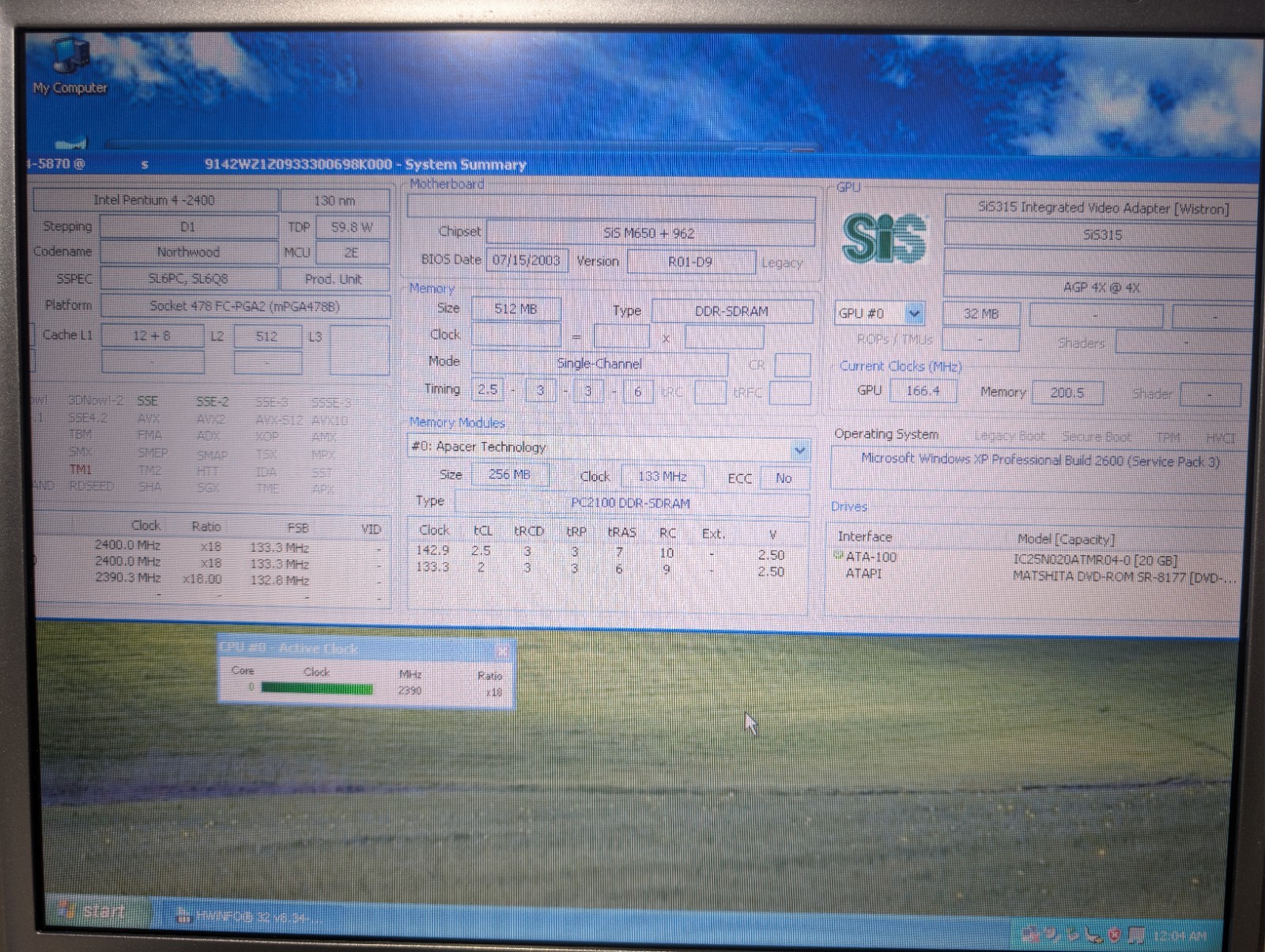Click the ECC value 'No'
This screenshot has height=952, width=1265.
point(784,478)
